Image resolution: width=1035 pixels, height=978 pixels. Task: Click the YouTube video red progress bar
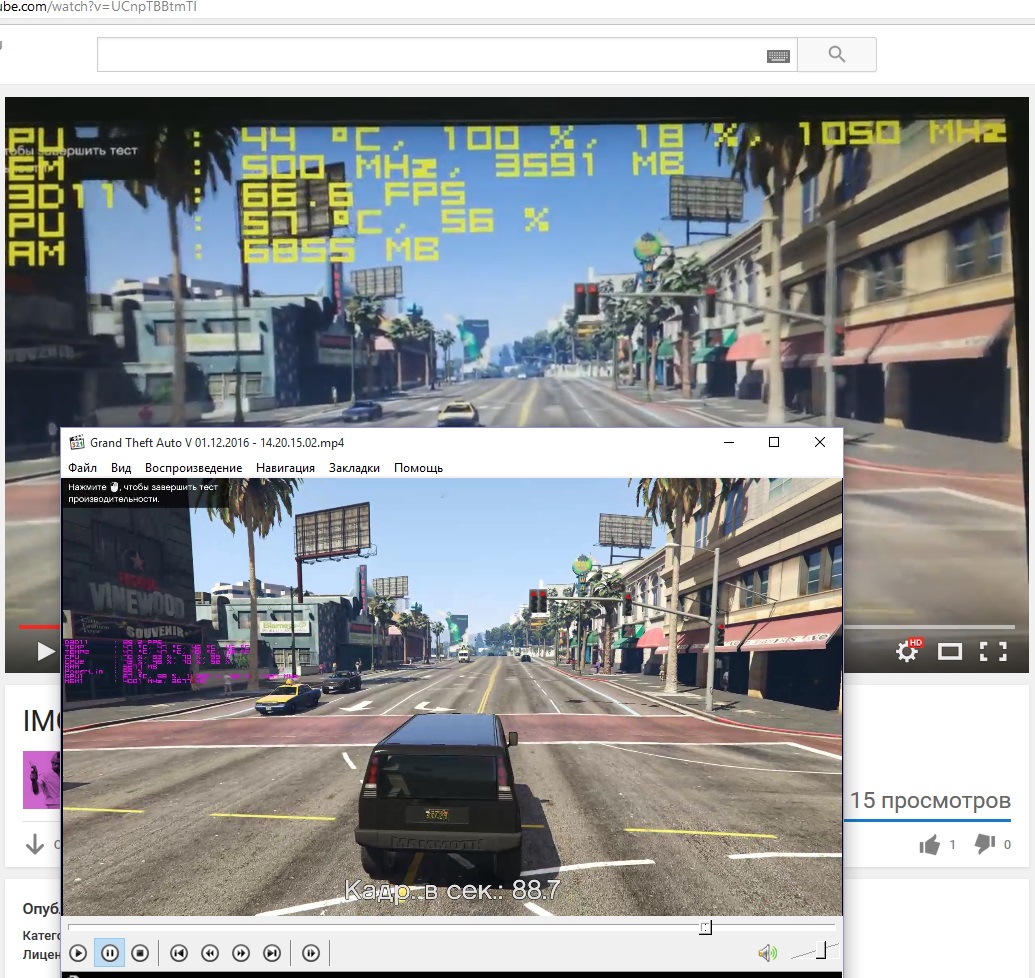click(39, 626)
